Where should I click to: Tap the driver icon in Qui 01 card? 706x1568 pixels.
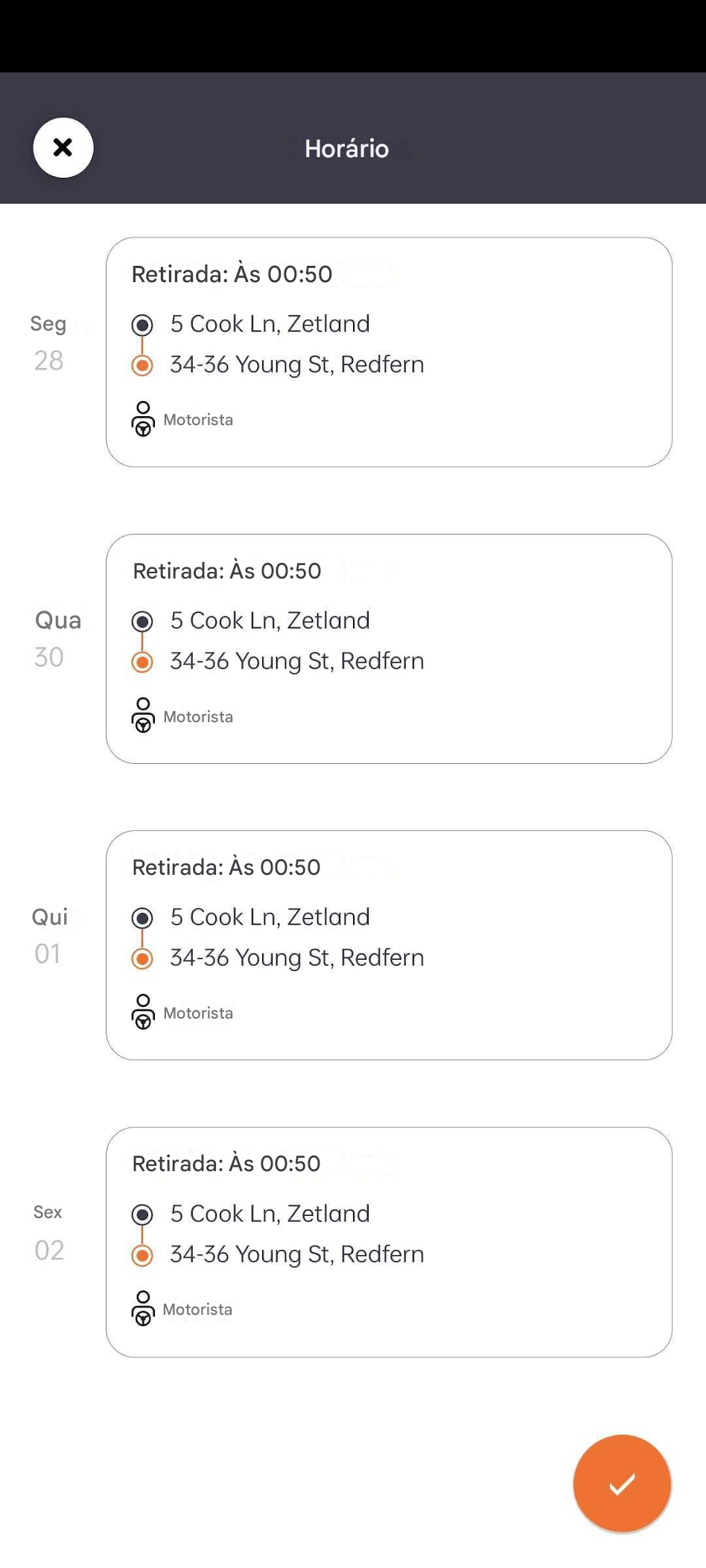click(143, 1012)
